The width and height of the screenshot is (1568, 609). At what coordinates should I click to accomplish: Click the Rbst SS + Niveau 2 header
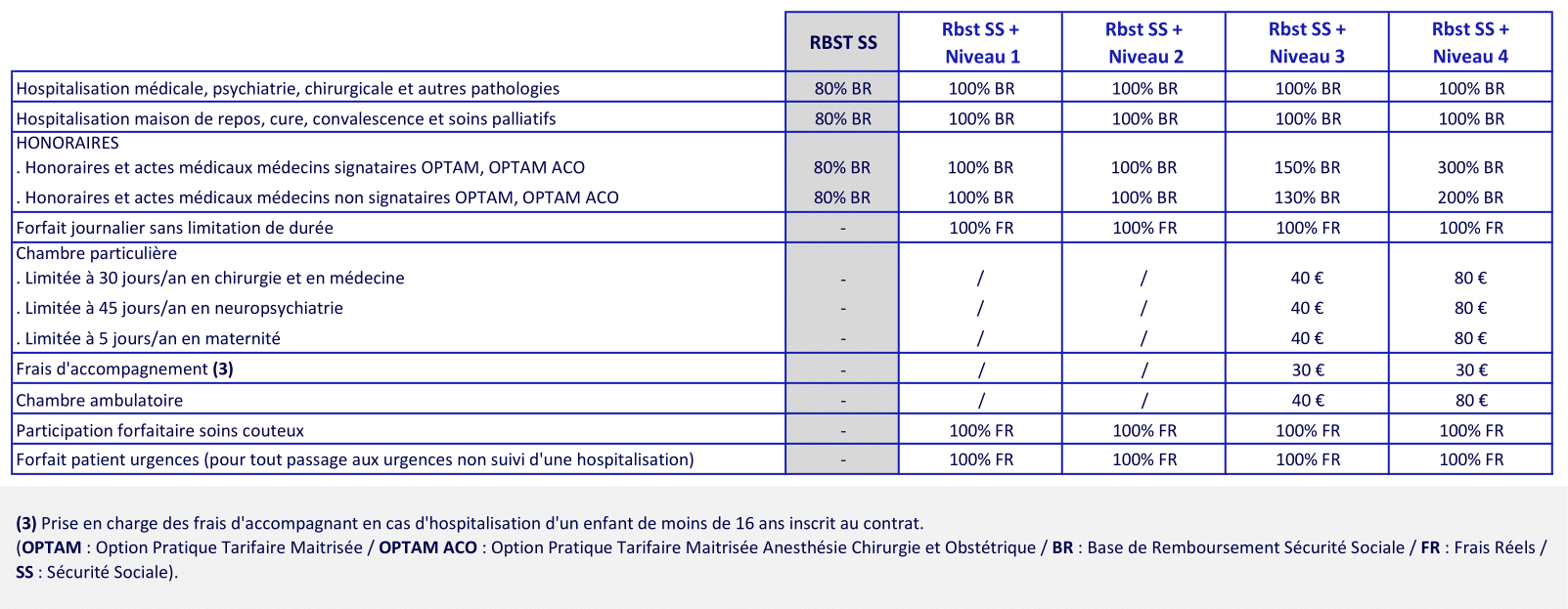coord(1144,43)
